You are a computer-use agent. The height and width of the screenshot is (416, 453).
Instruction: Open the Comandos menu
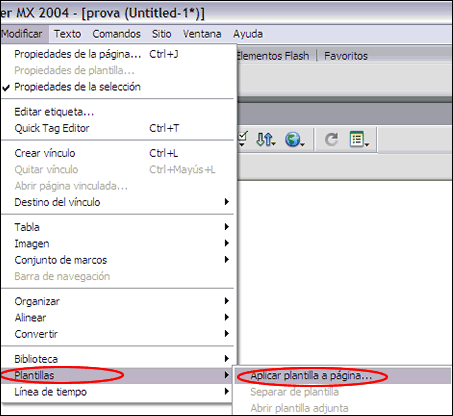[x=116, y=34]
